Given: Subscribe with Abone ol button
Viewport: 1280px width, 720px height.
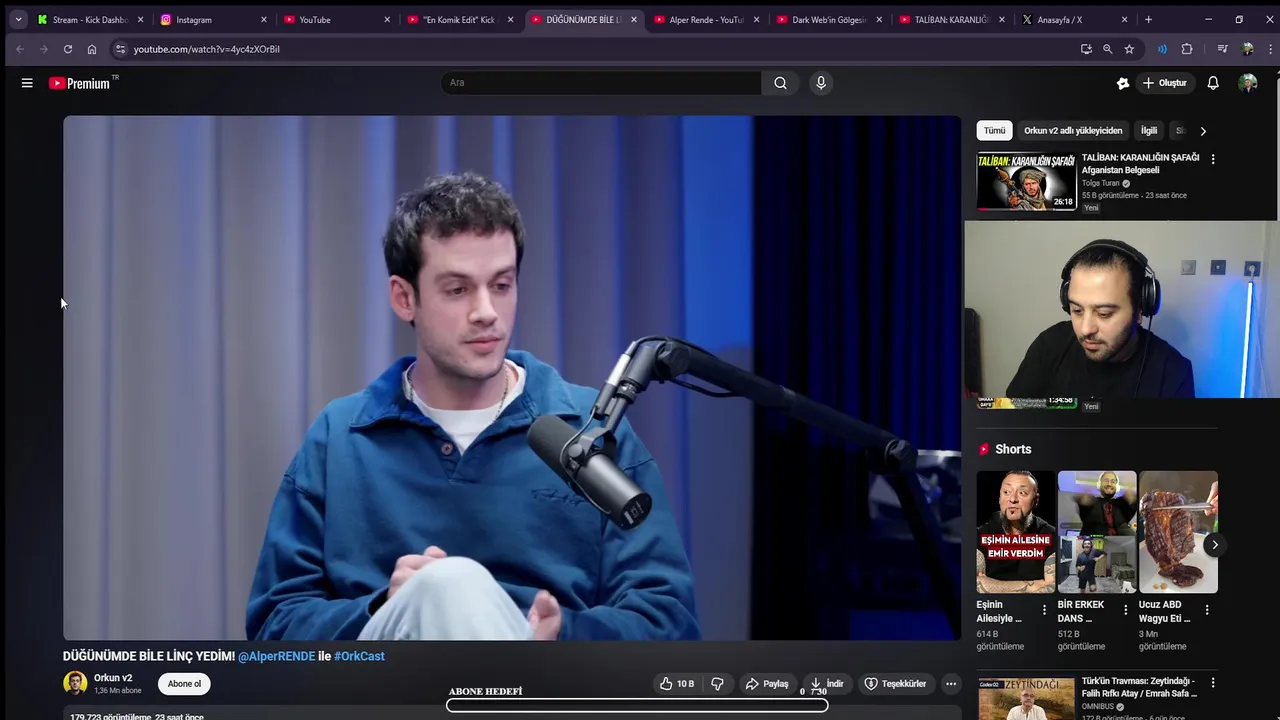Looking at the screenshot, I should [184, 684].
